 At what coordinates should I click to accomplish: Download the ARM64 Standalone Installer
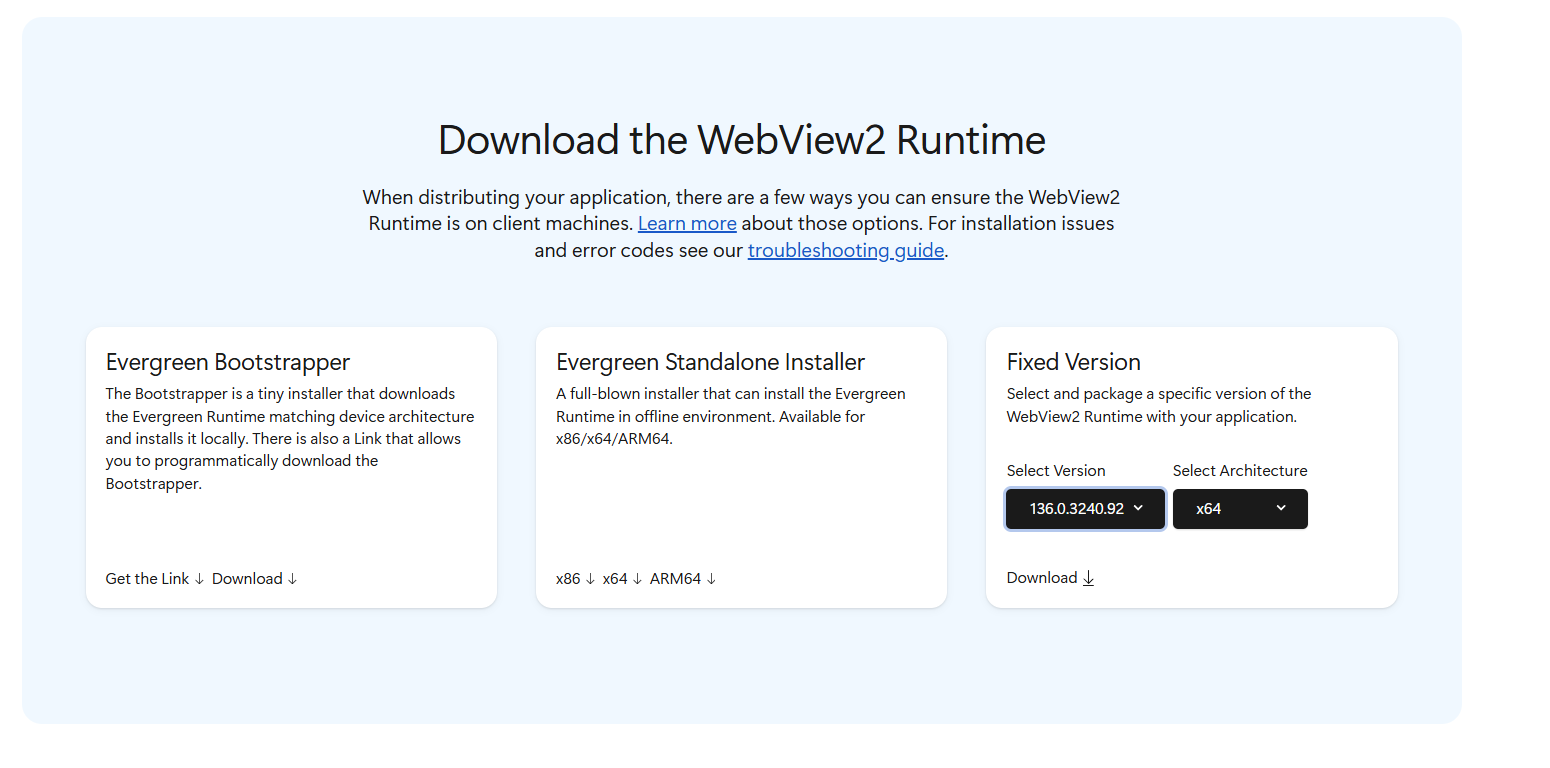(683, 578)
